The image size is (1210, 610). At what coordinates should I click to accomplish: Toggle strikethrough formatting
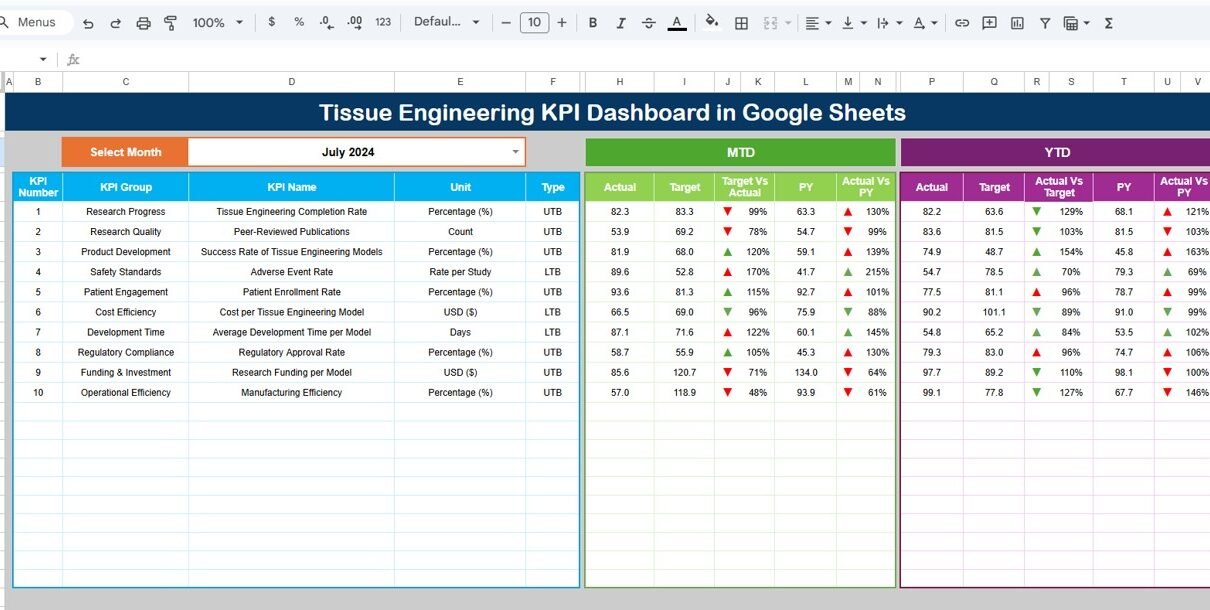[649, 23]
